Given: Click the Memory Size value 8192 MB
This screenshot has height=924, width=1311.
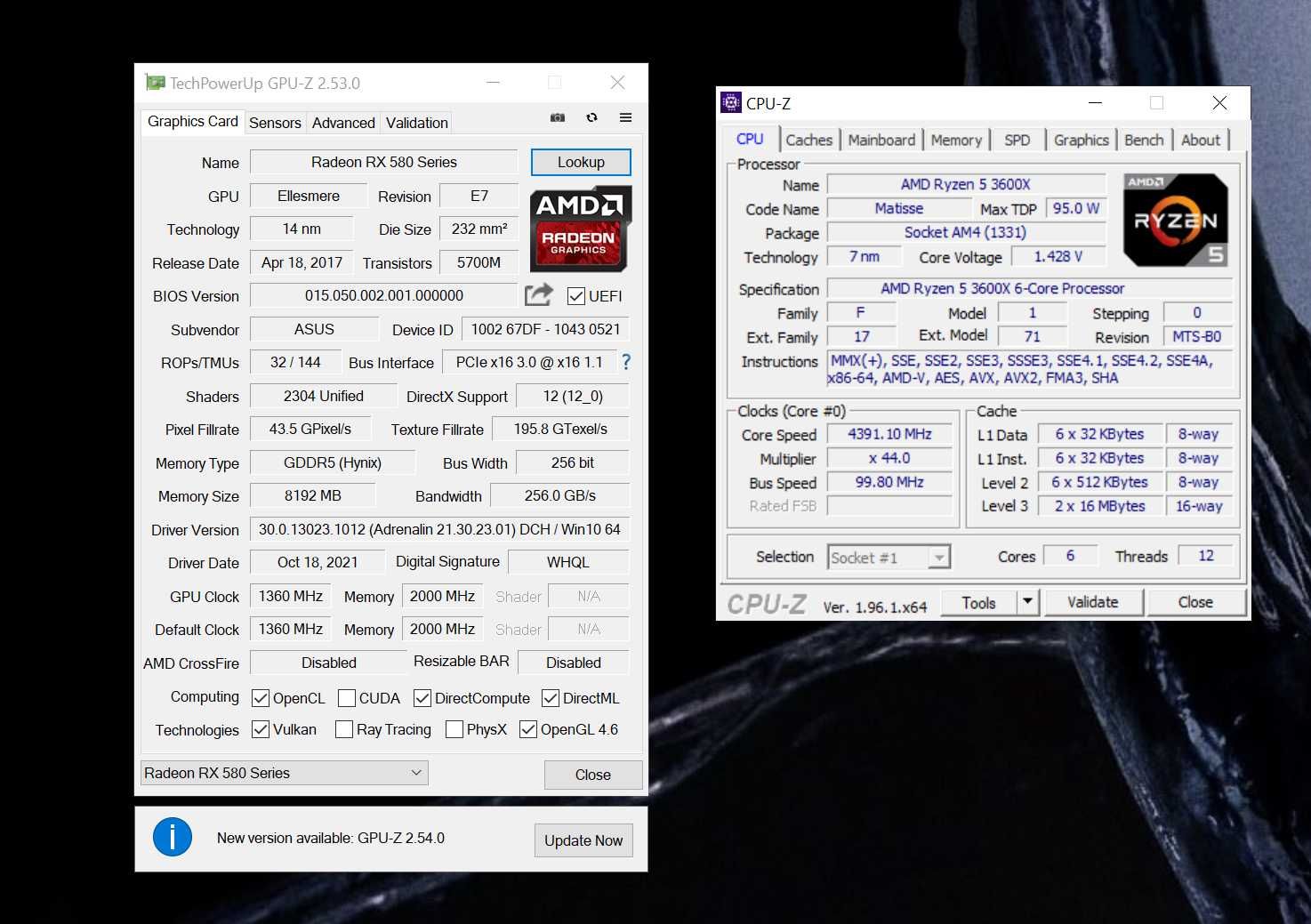Looking at the screenshot, I should click(x=312, y=495).
